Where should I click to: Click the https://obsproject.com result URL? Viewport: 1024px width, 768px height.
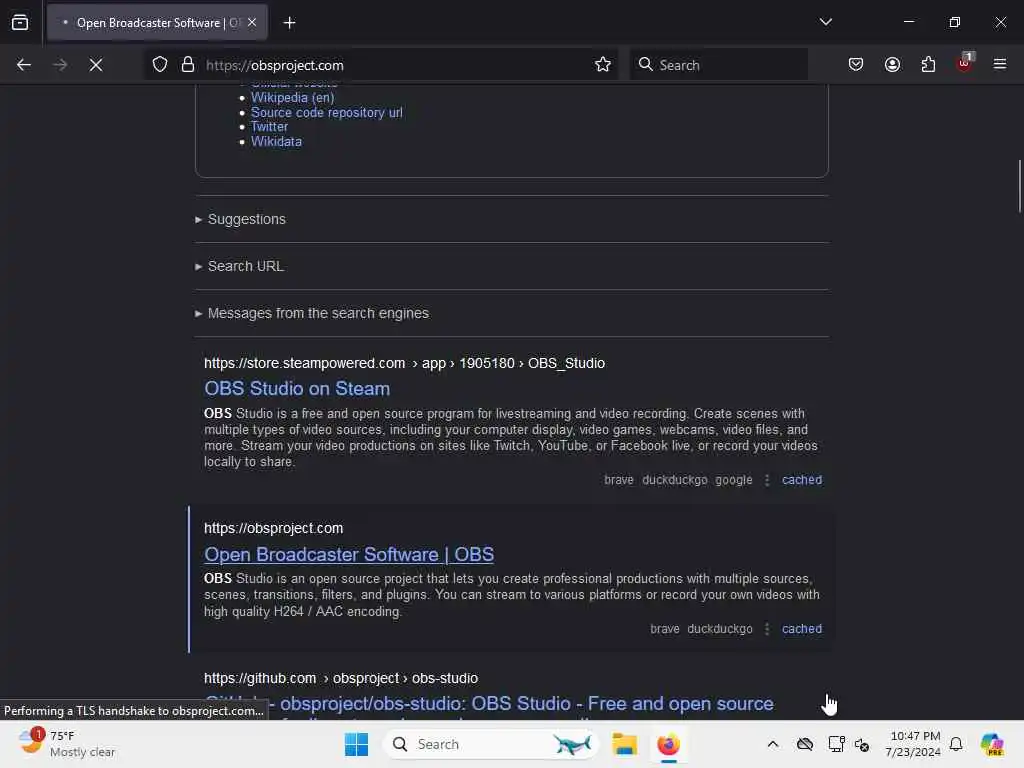(x=273, y=528)
